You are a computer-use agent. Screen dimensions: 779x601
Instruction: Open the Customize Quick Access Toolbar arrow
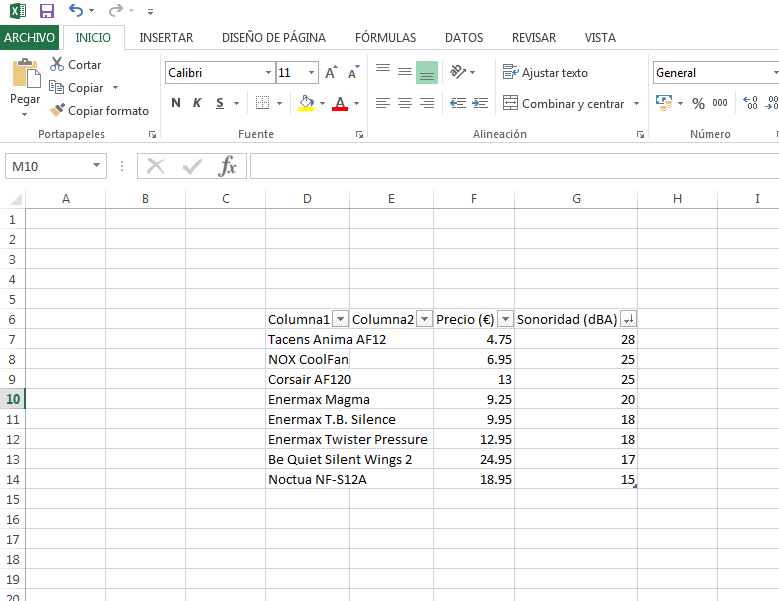(x=150, y=11)
